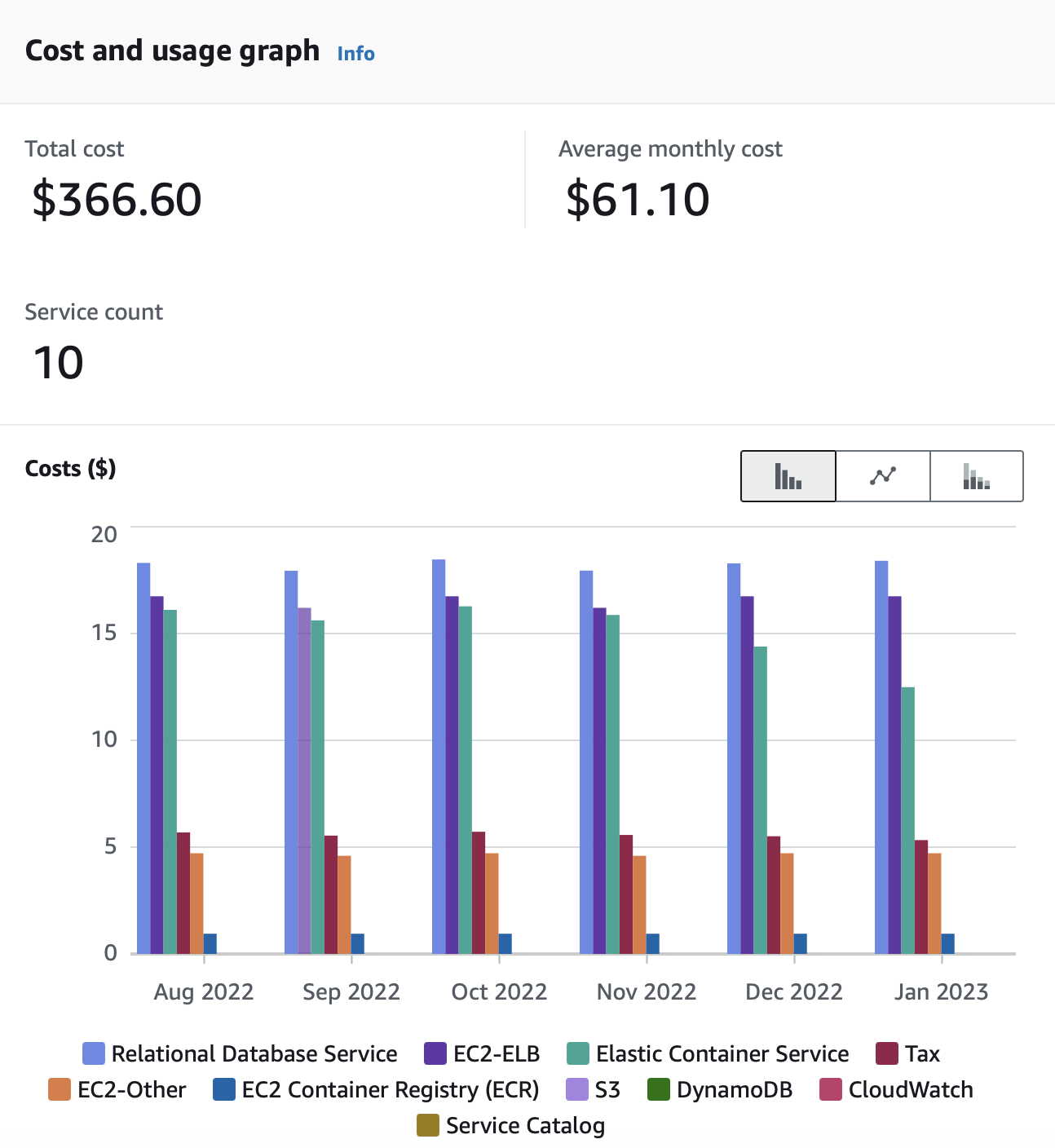Image resolution: width=1055 pixels, height=1148 pixels.
Task: Click Jan 2023 Elastic Container Service bar
Action: (907, 820)
